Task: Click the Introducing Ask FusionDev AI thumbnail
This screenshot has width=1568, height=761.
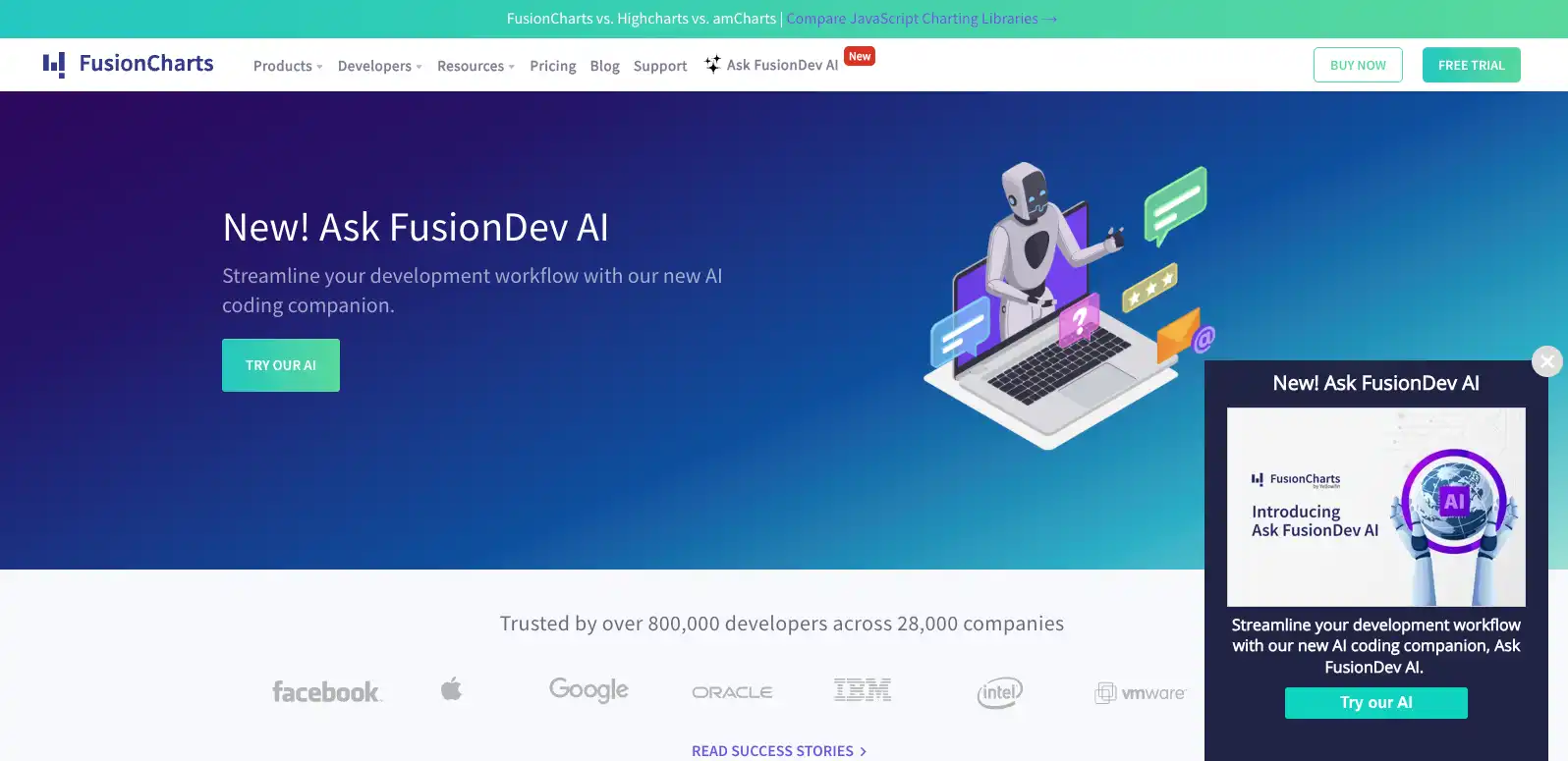Action: tap(1375, 507)
